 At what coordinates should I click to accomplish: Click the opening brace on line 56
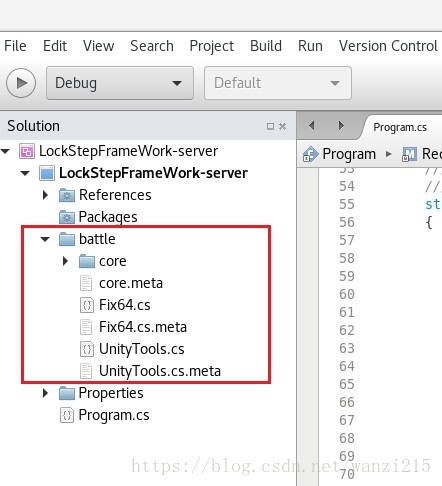(429, 223)
